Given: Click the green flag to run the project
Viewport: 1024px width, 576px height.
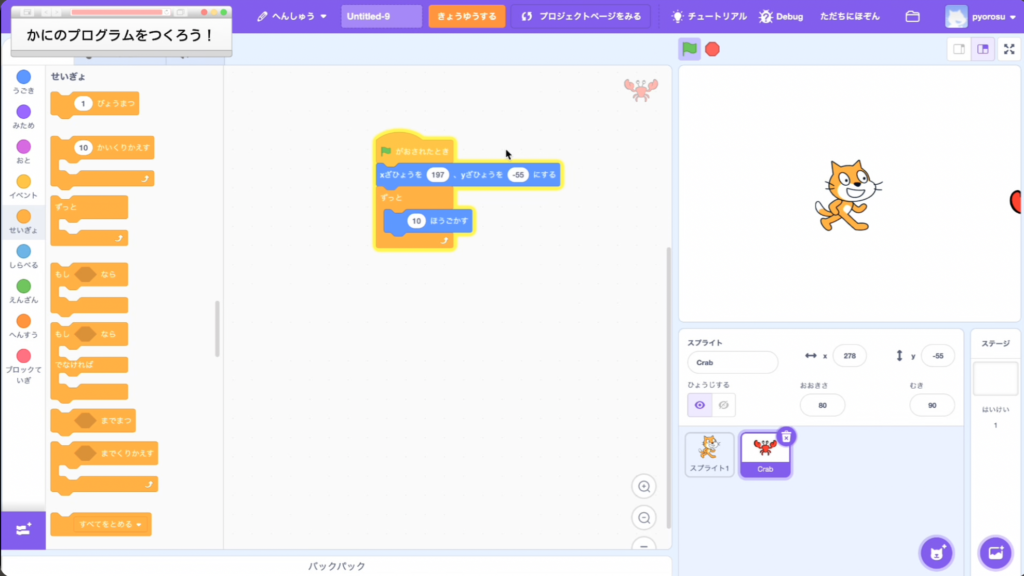Looking at the screenshot, I should tap(689, 49).
